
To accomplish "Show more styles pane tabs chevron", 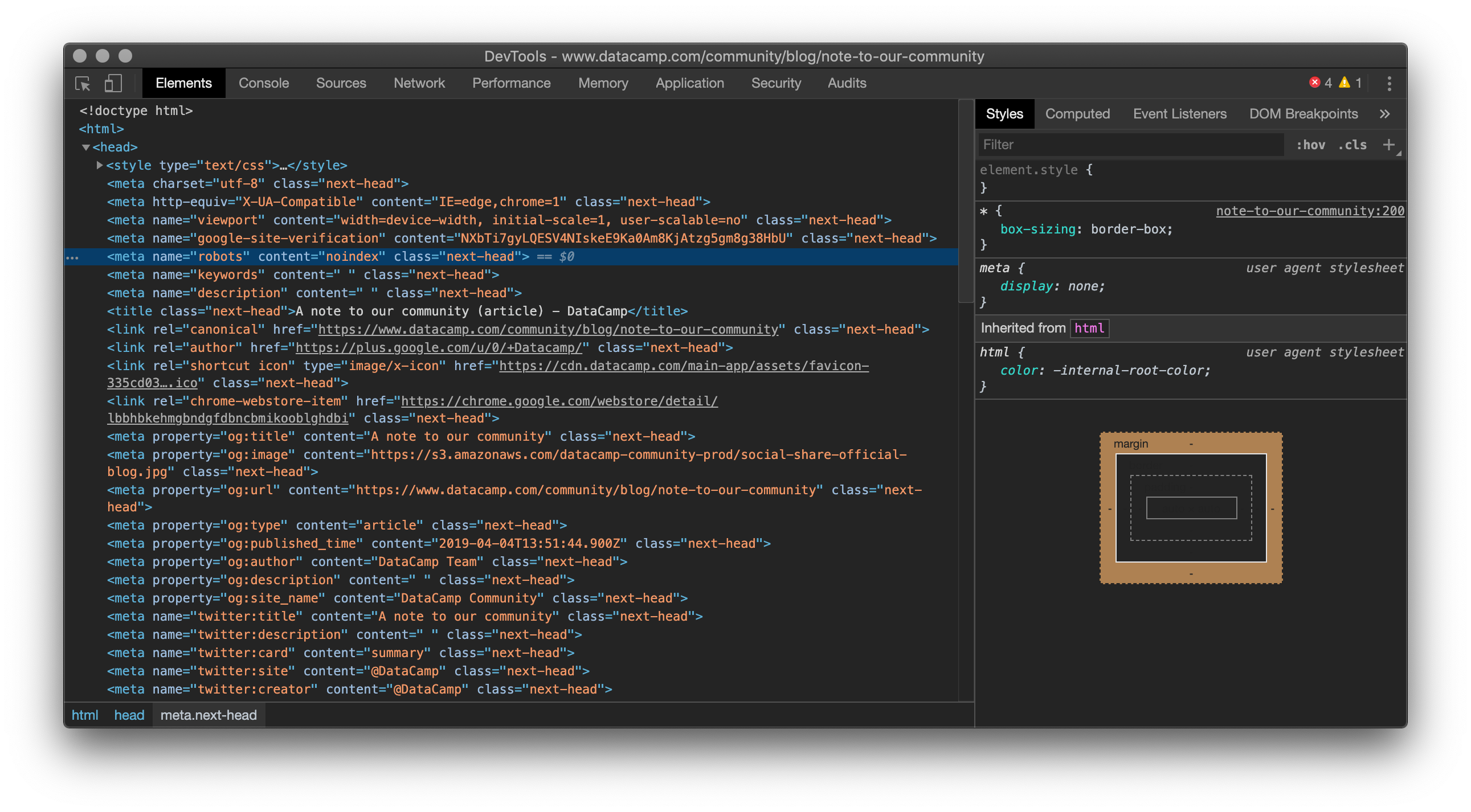I will pos(1384,113).
